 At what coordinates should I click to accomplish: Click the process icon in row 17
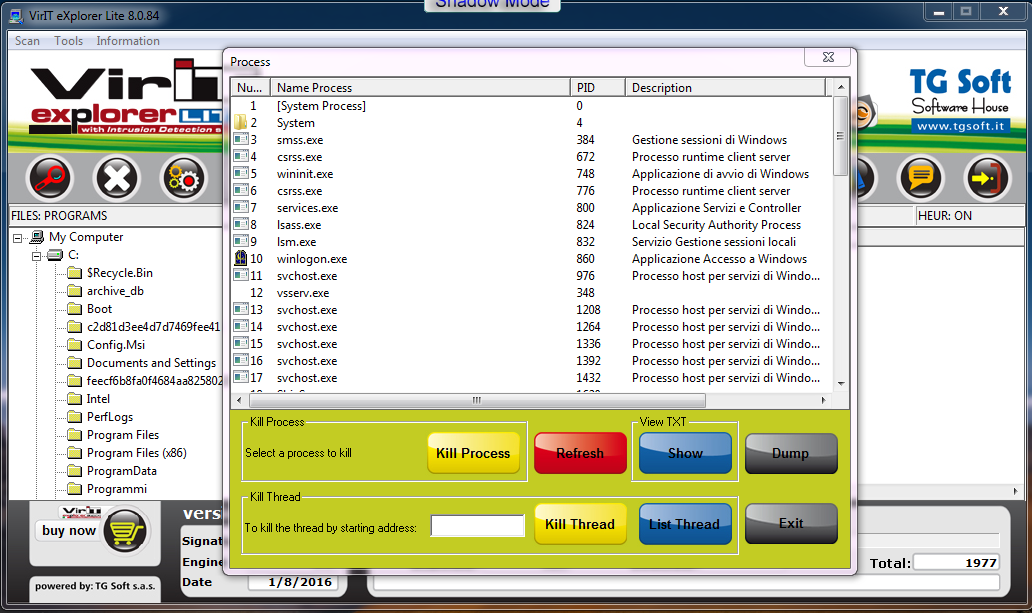click(241, 377)
